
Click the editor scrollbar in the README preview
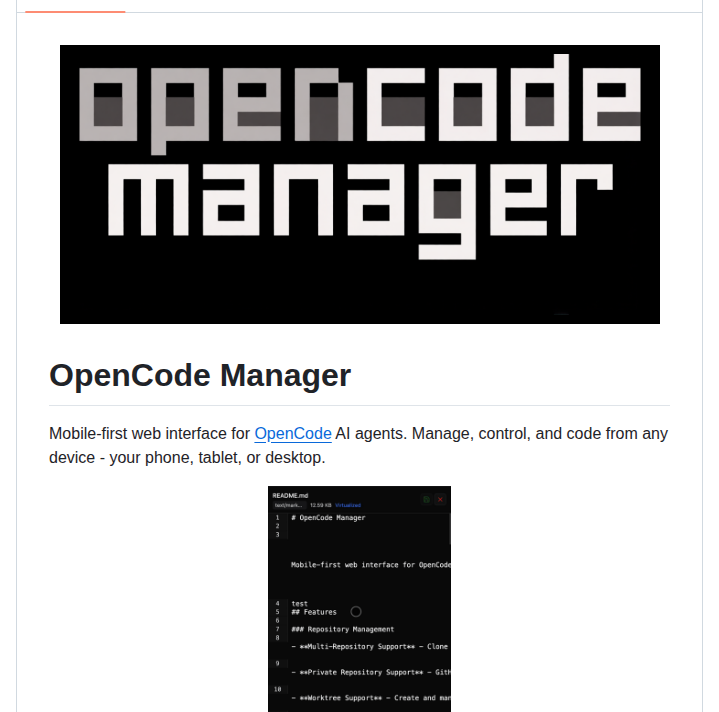click(449, 530)
